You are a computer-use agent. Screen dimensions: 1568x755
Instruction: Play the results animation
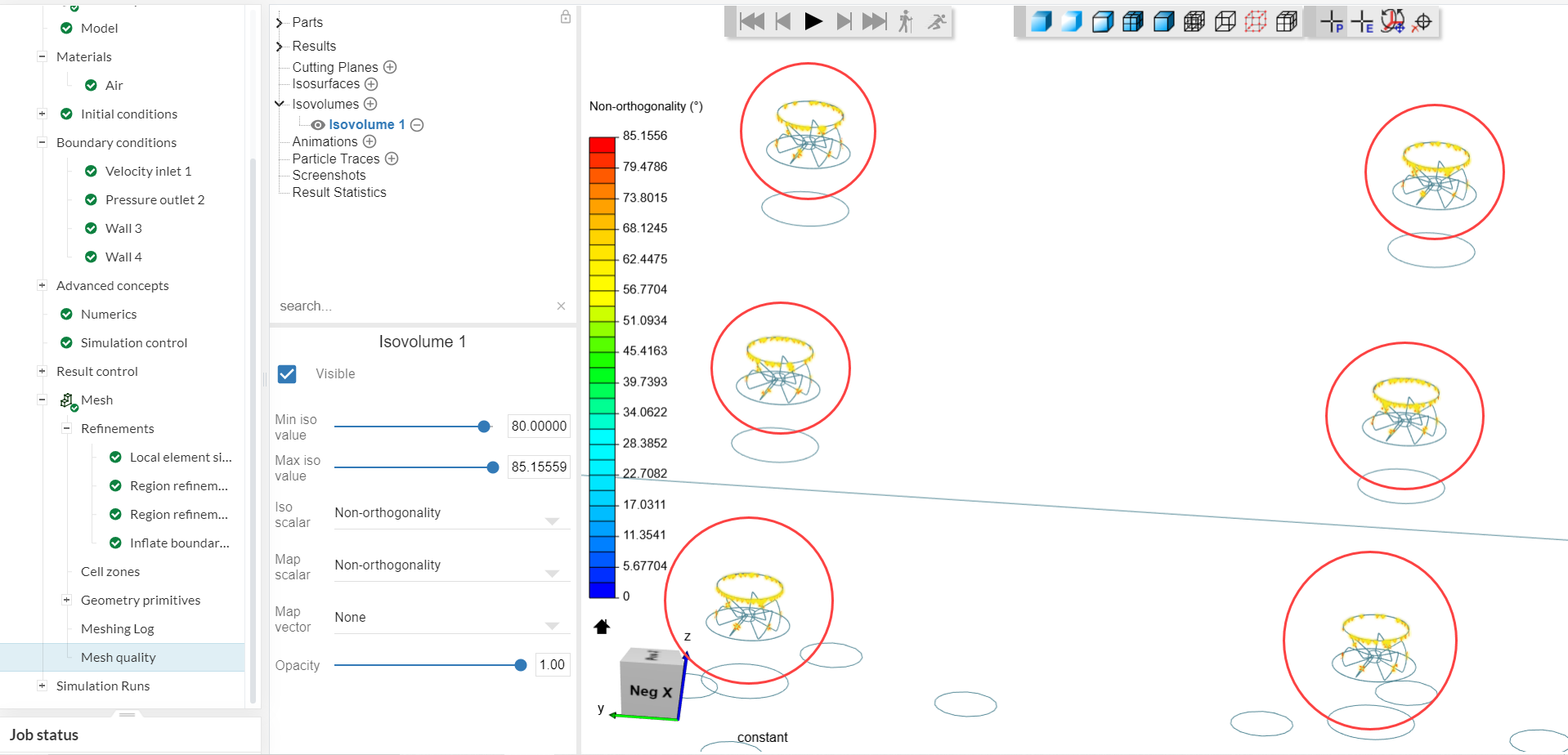[x=813, y=21]
